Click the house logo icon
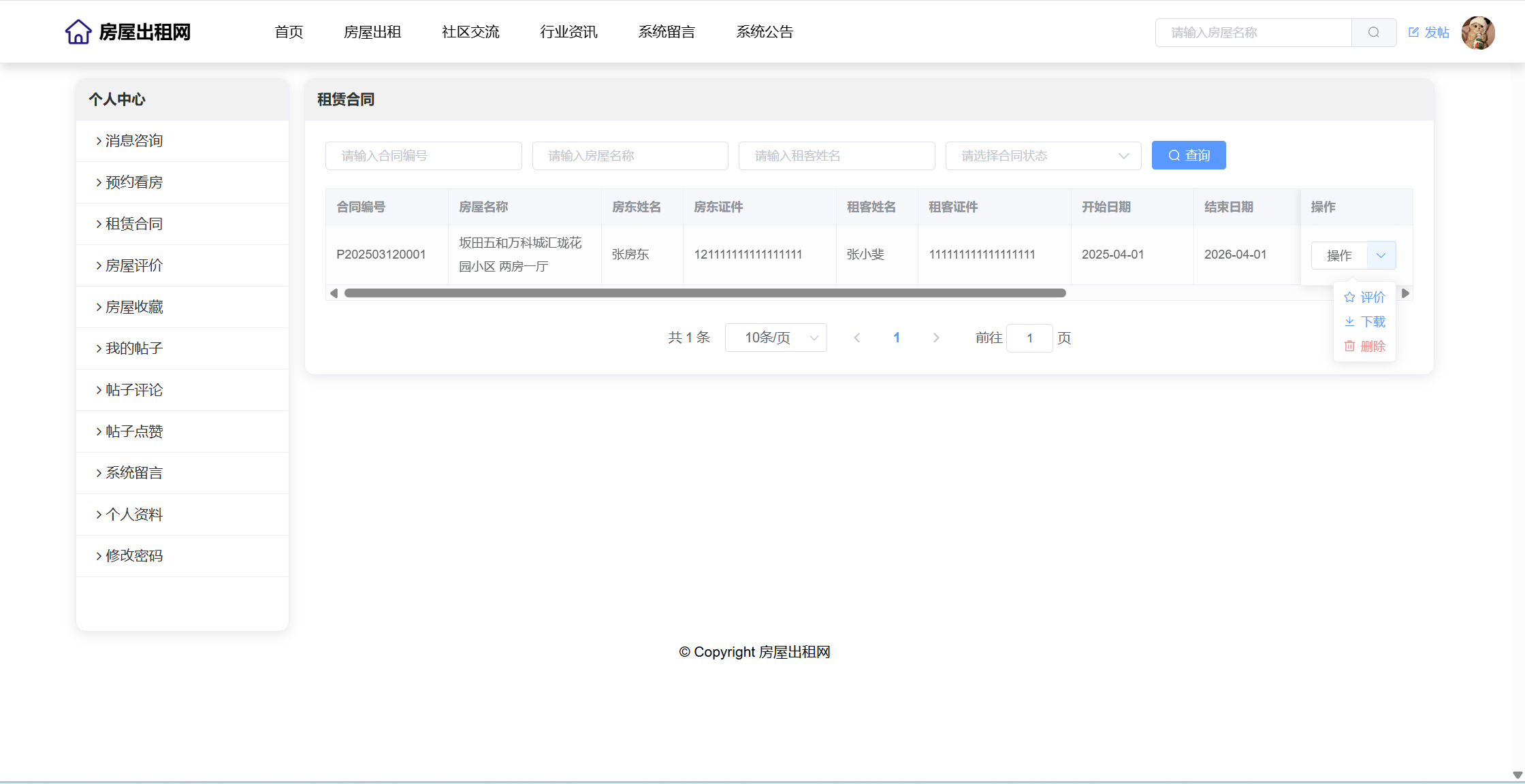The height and width of the screenshot is (784, 1525). click(x=78, y=32)
